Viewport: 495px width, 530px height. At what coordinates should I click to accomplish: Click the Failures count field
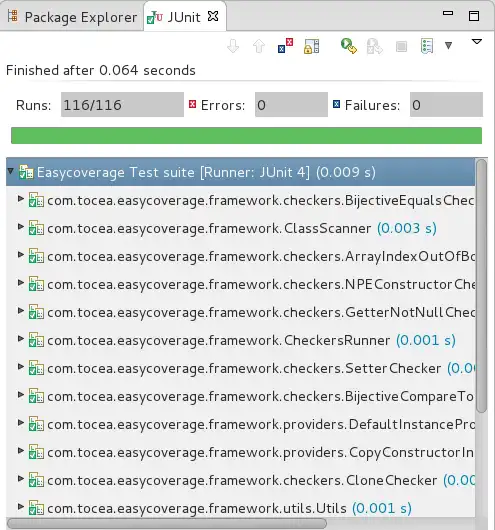point(446,105)
